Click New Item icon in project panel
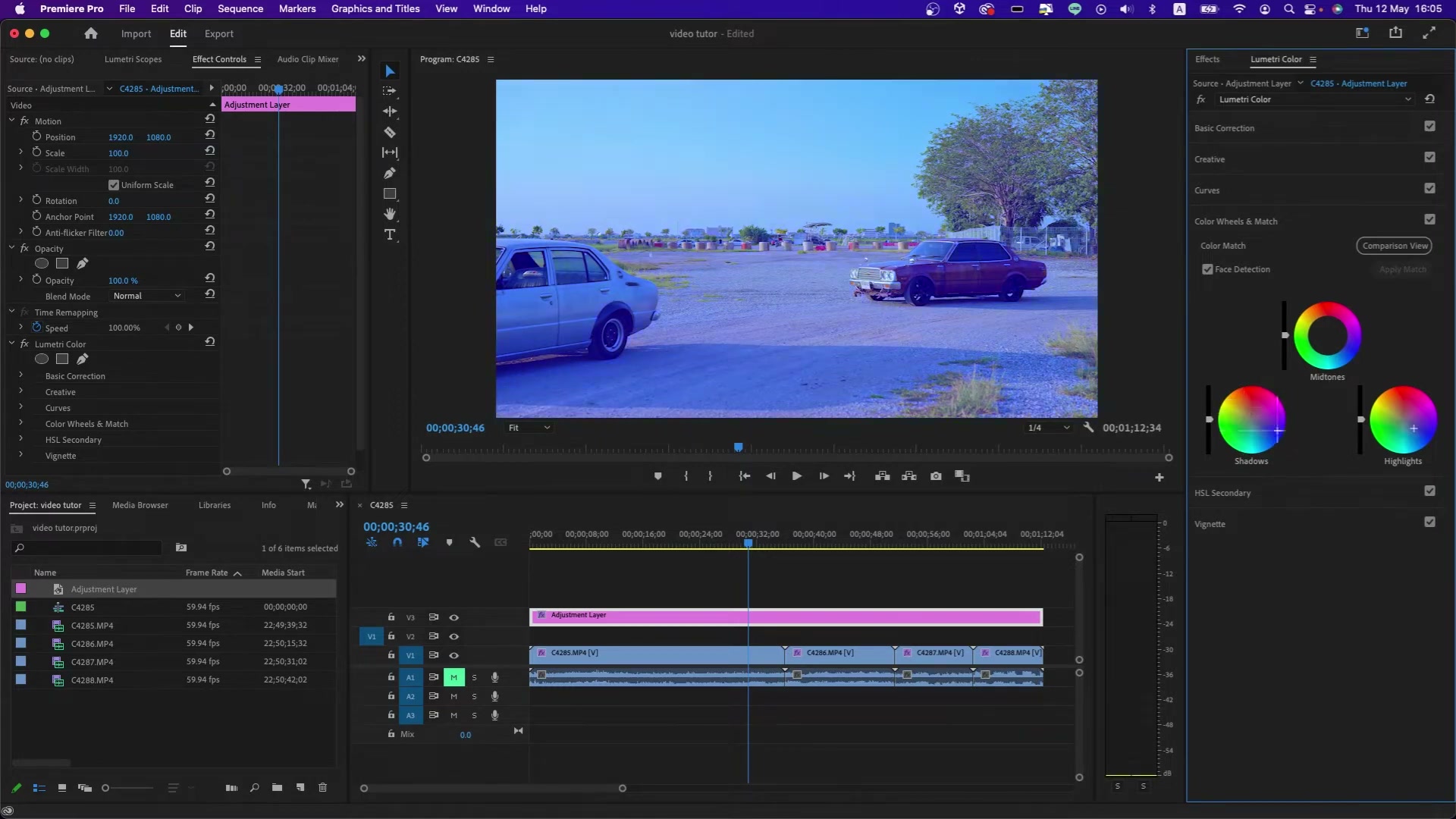This screenshot has width=1456, height=819. pos(300,788)
